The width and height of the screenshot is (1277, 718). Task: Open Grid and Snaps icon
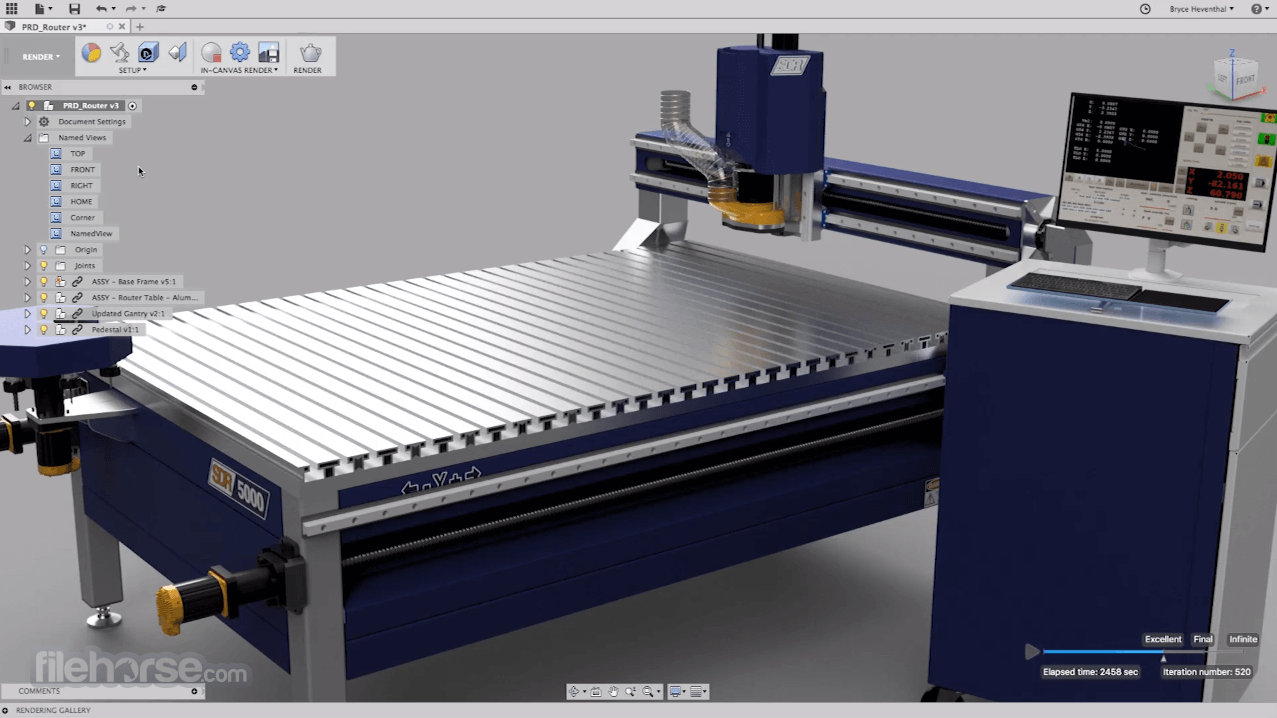697,692
